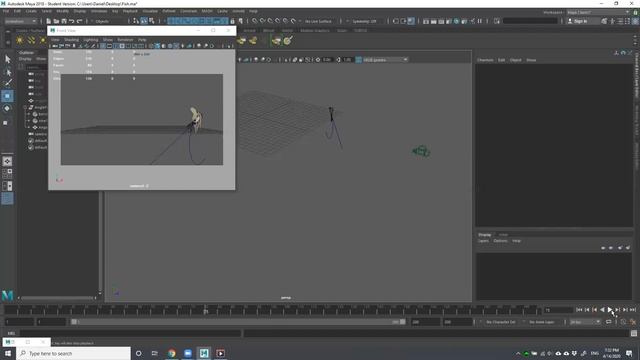
Task: Click the second yellow light shelf icon
Action: click(31, 40)
